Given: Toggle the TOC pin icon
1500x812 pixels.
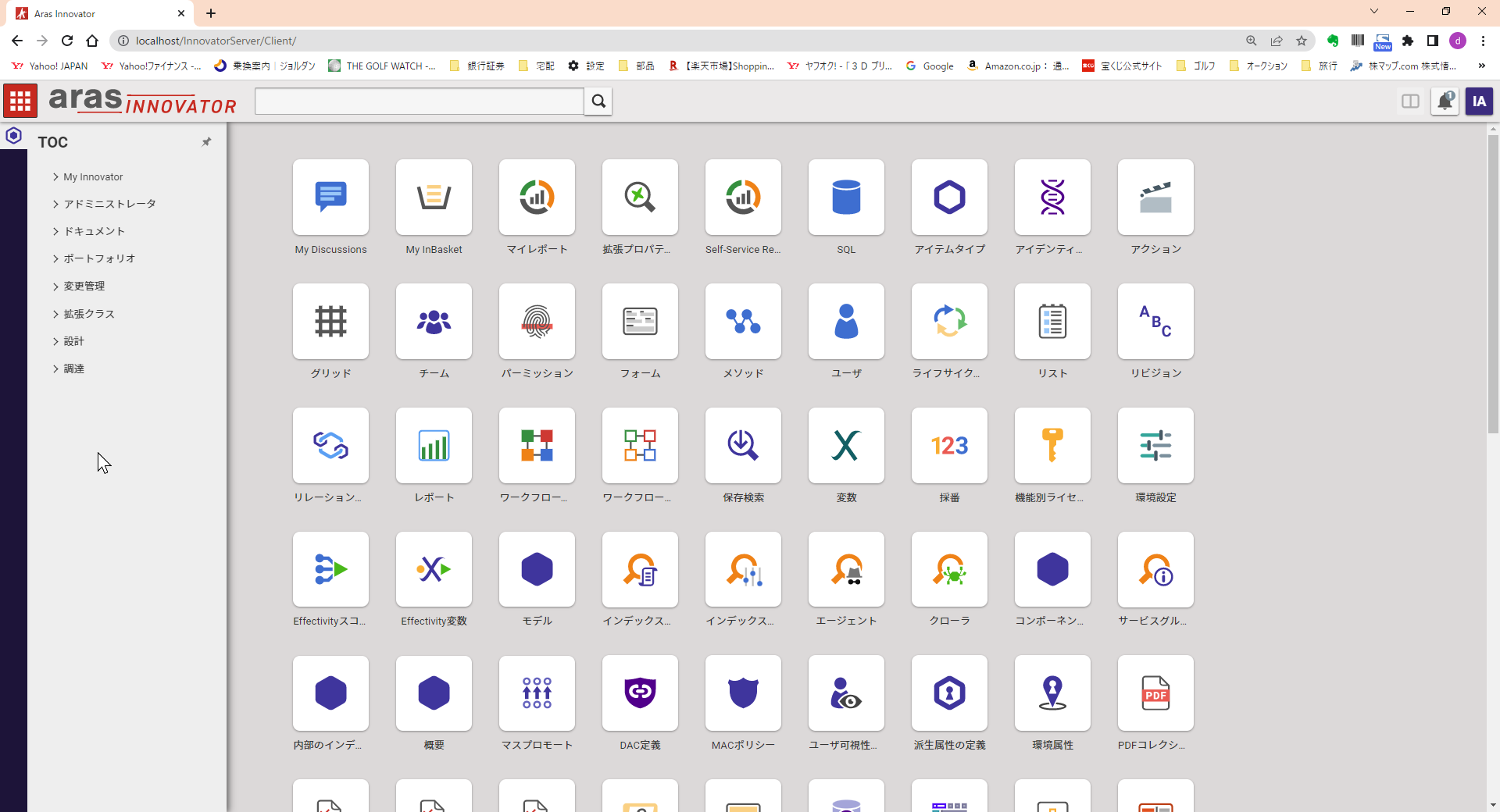Looking at the screenshot, I should point(206,142).
